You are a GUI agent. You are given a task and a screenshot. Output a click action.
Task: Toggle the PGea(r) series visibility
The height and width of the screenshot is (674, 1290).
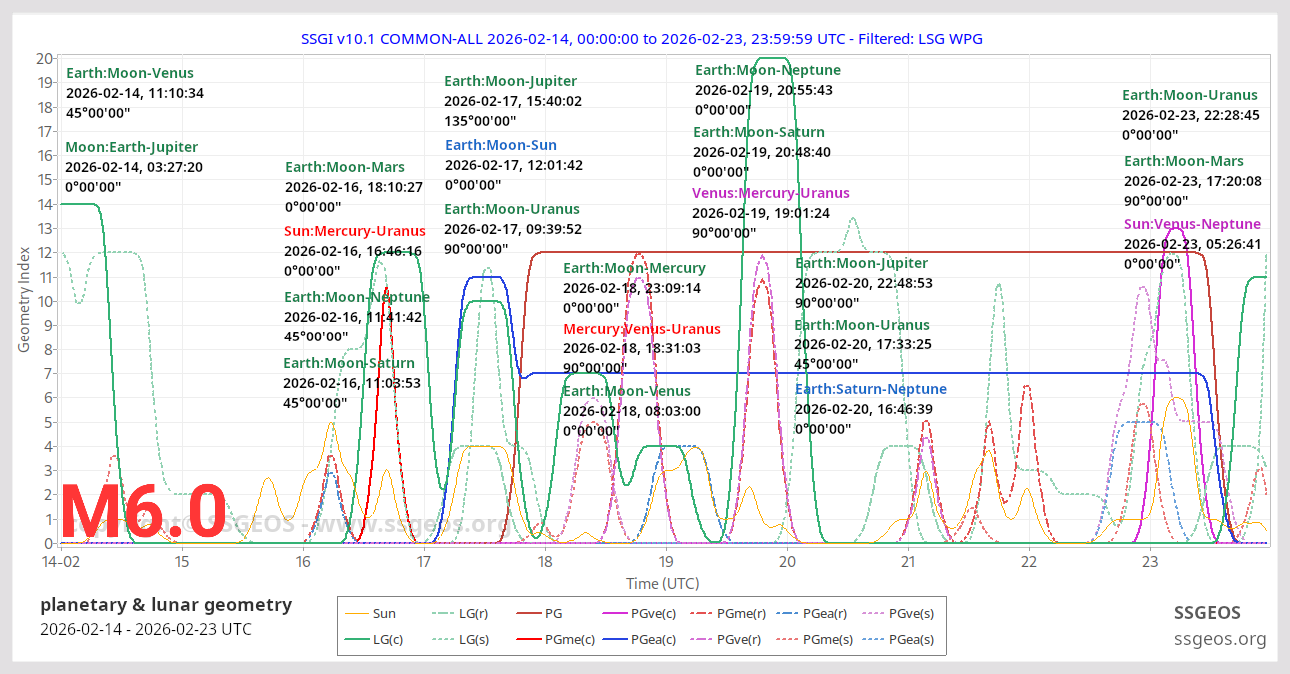point(787,612)
